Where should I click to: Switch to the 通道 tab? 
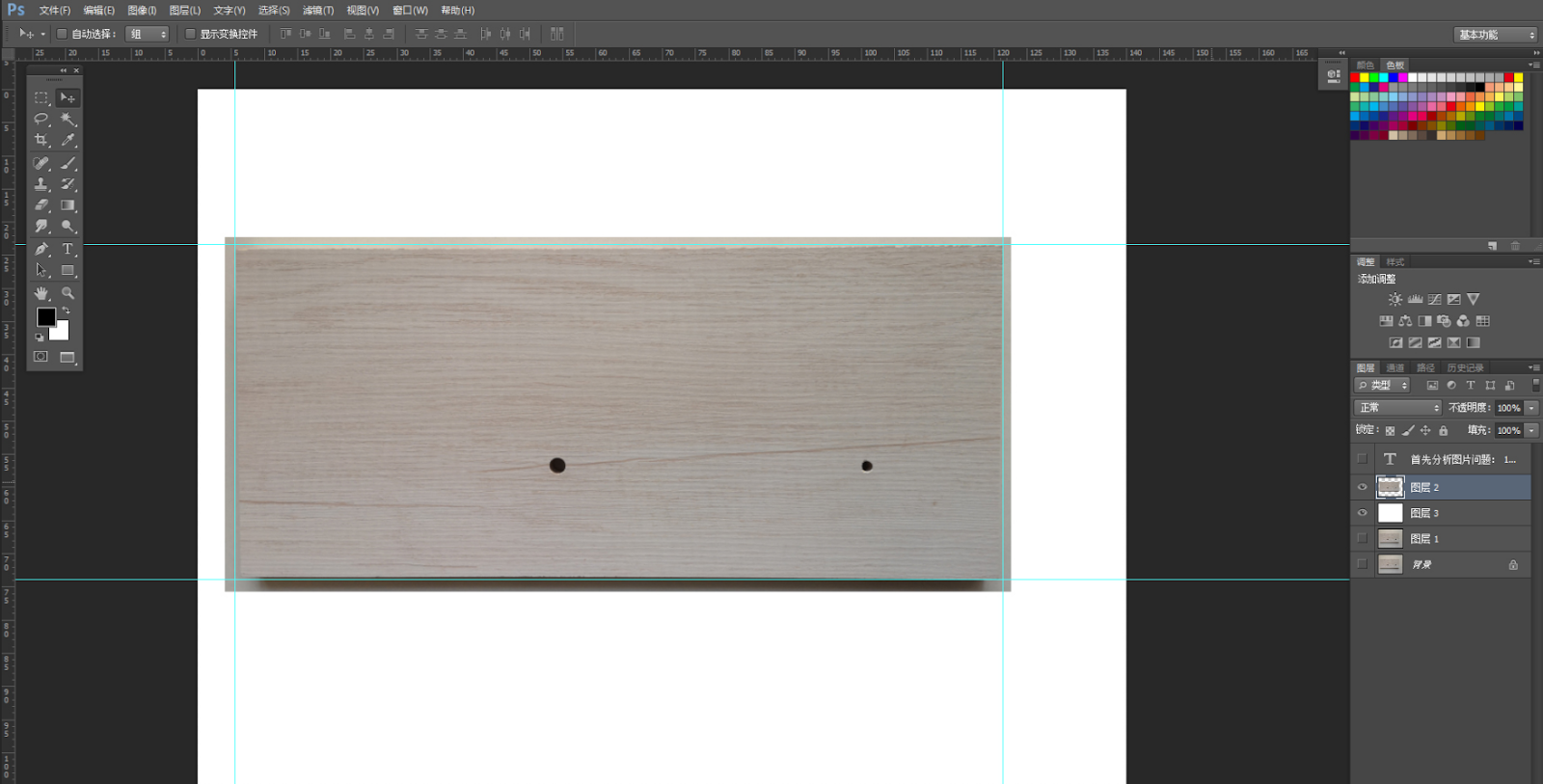click(x=1395, y=367)
